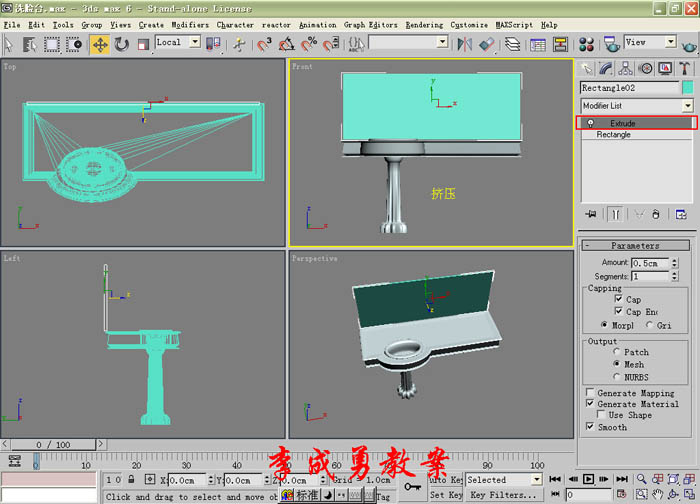The height and width of the screenshot is (504, 700).
Task: Open Render Scene teapot dialog icon
Action: [611, 44]
